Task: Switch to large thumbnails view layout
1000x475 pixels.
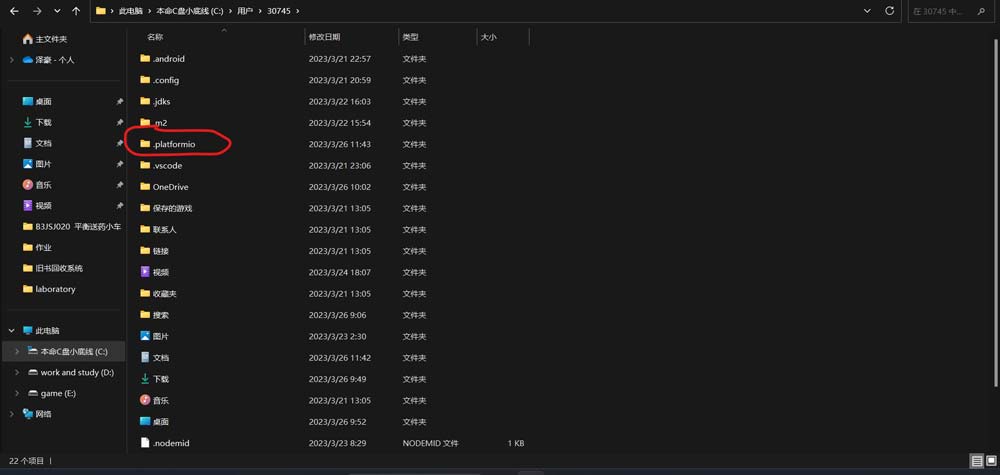Action: [990, 462]
